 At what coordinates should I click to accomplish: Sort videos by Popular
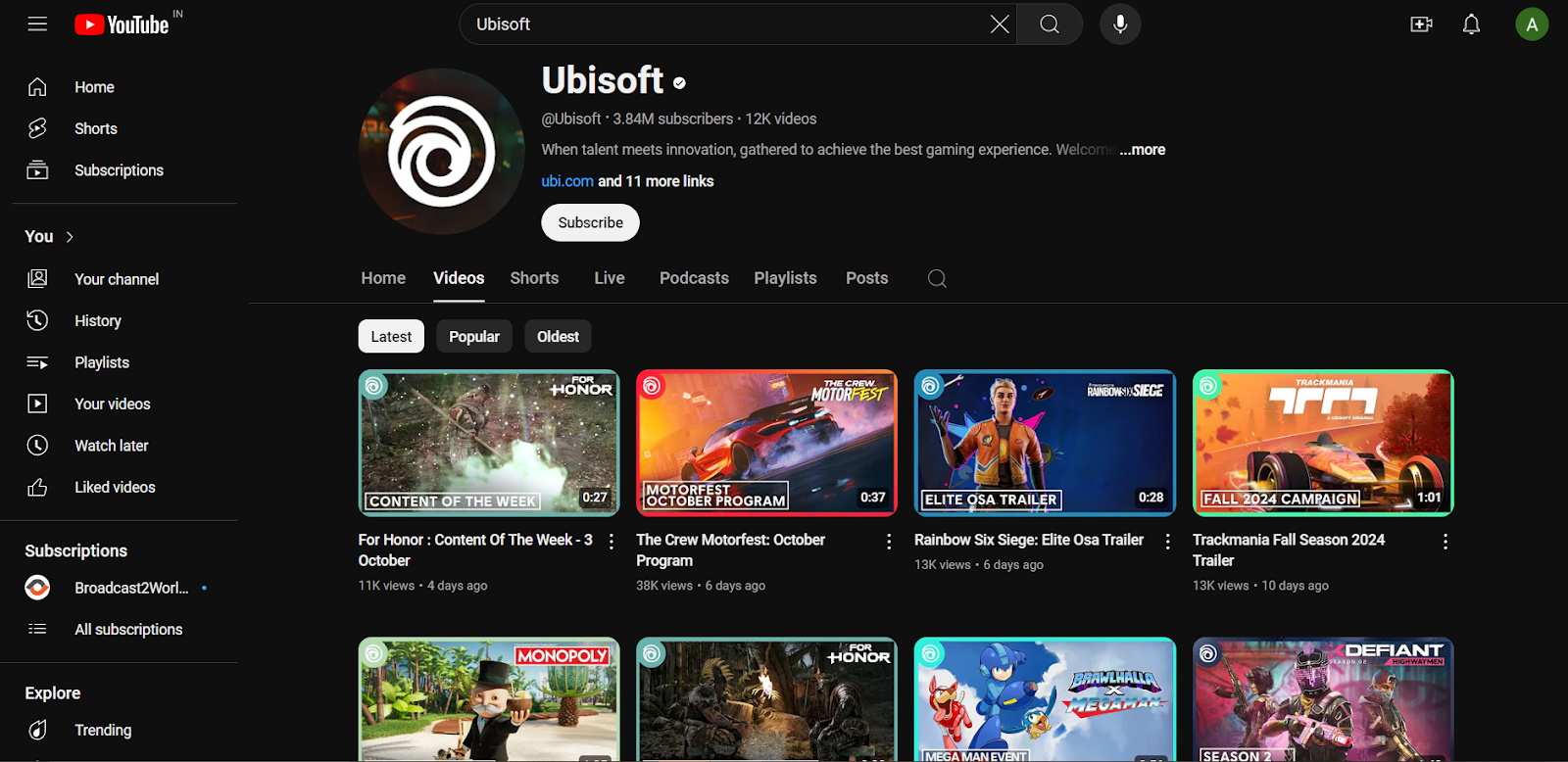[474, 337]
